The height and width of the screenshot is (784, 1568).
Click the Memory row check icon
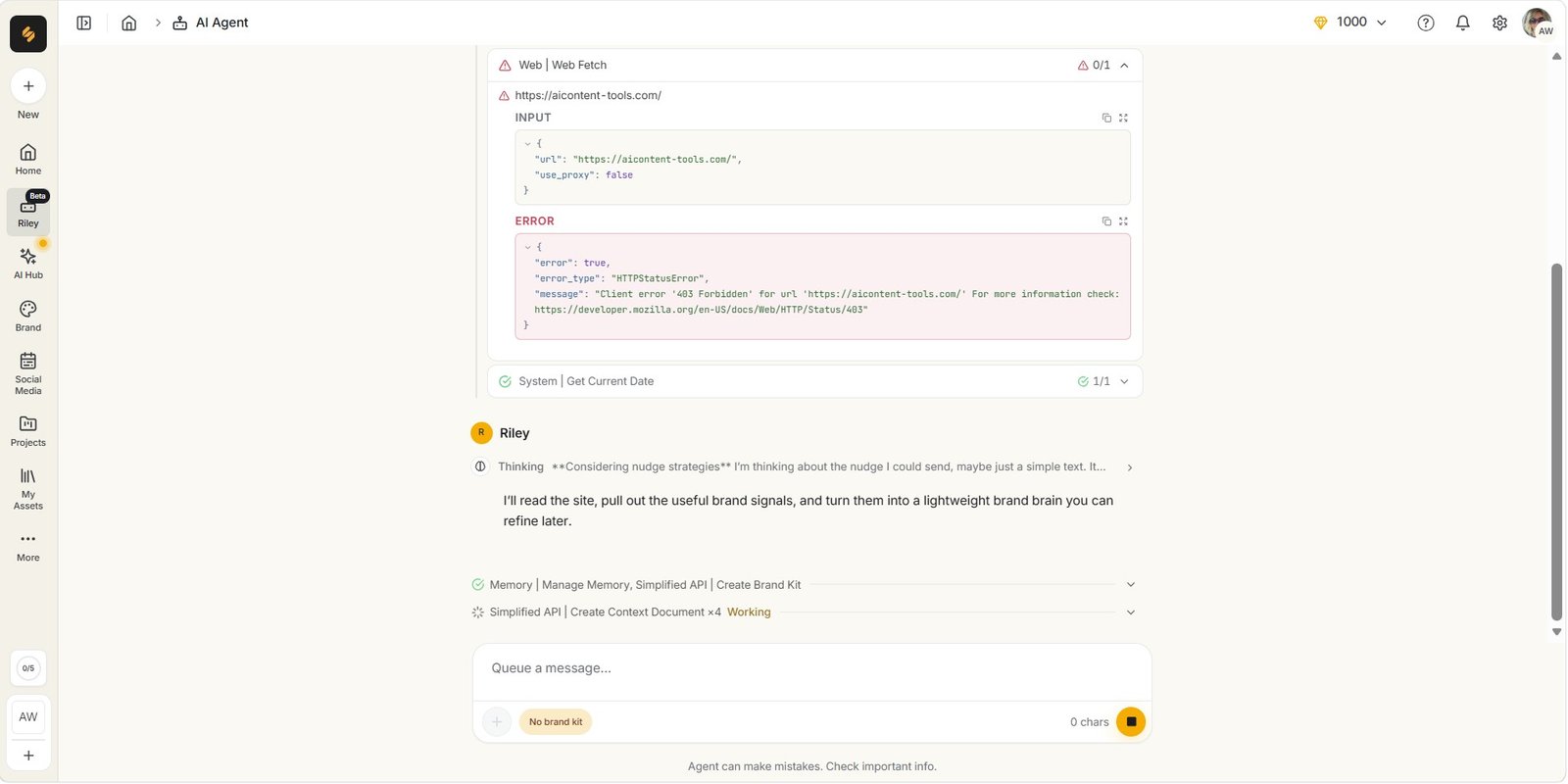click(x=478, y=585)
